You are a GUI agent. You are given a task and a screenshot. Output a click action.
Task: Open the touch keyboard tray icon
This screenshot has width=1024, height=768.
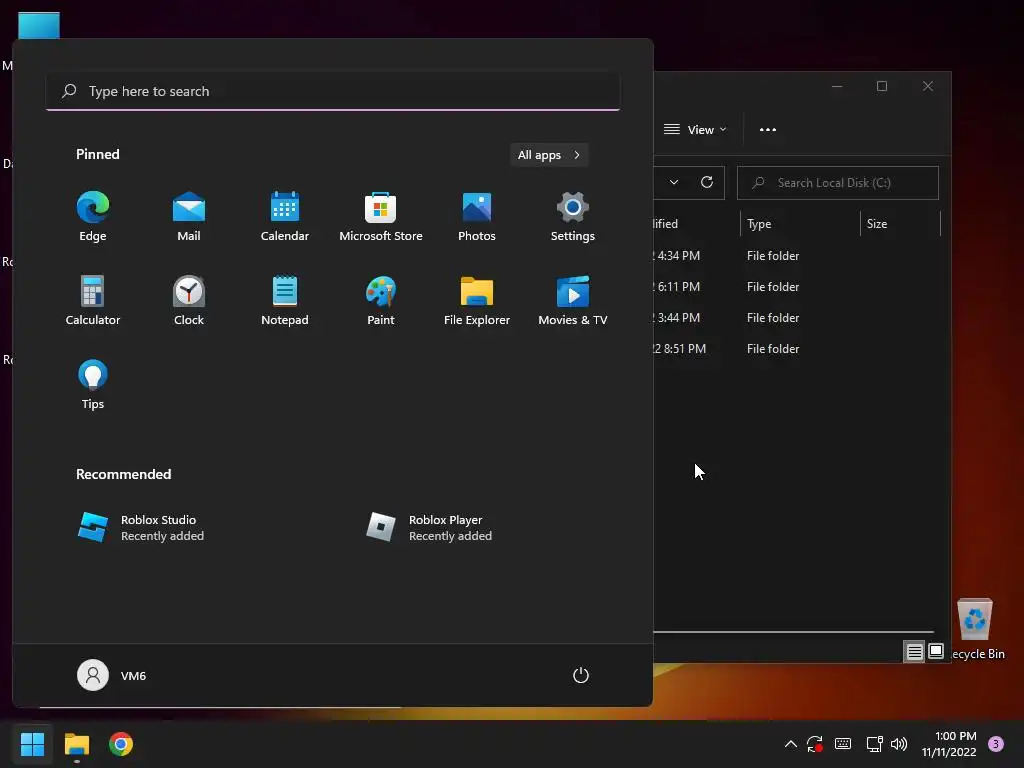click(843, 744)
